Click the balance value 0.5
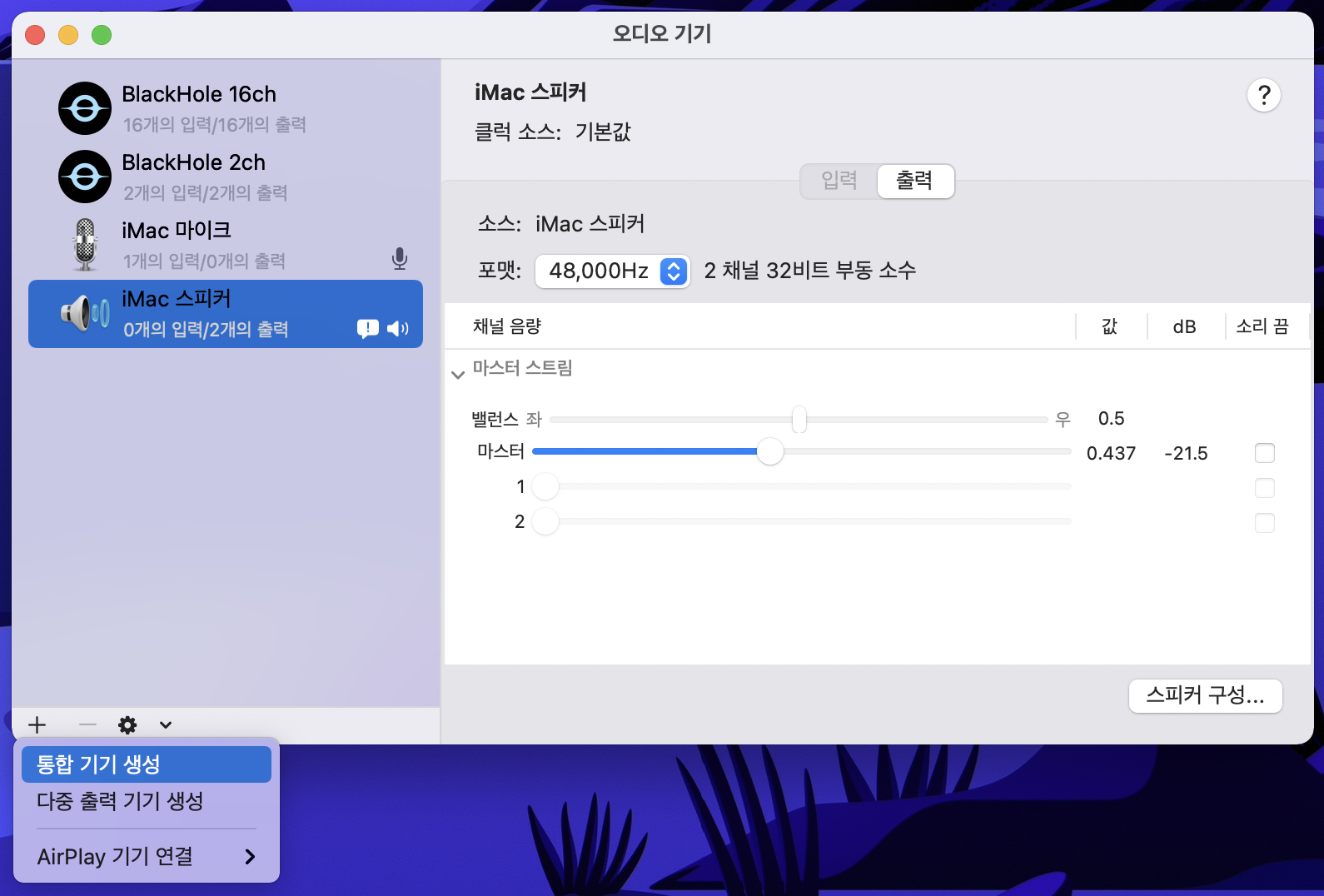 pos(1111,419)
